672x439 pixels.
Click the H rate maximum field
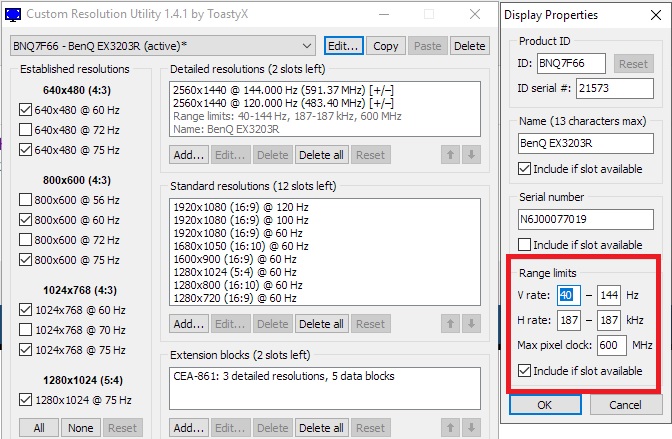coord(609,320)
